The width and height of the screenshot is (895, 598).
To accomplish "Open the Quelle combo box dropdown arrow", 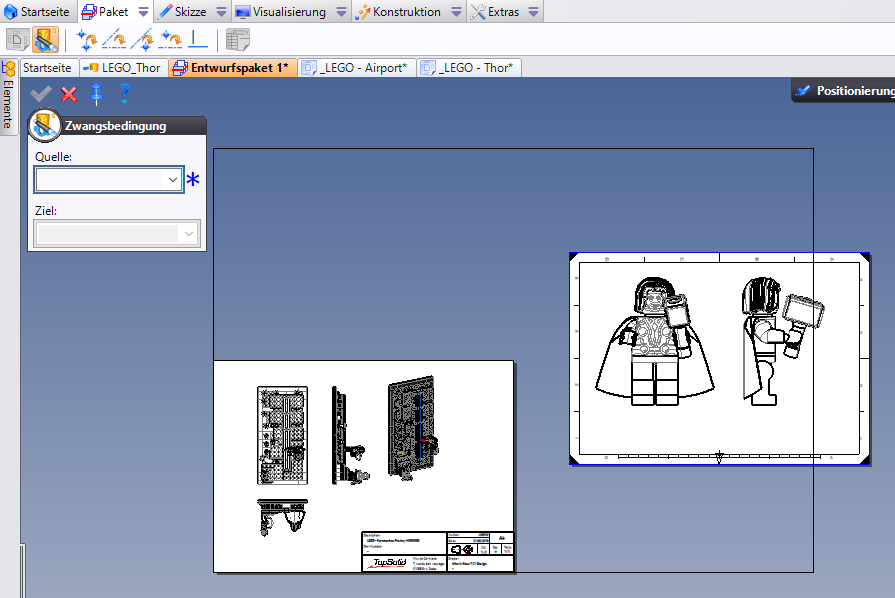I will point(172,180).
